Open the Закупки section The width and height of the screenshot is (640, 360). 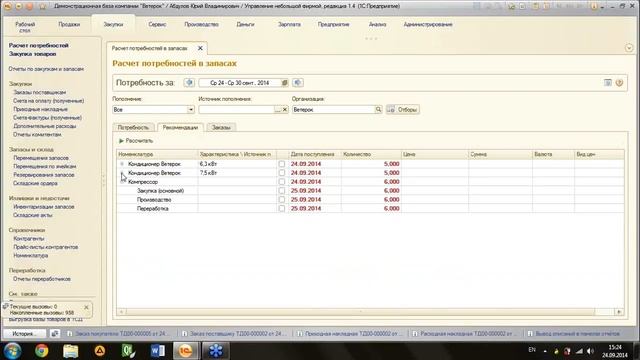point(113,24)
